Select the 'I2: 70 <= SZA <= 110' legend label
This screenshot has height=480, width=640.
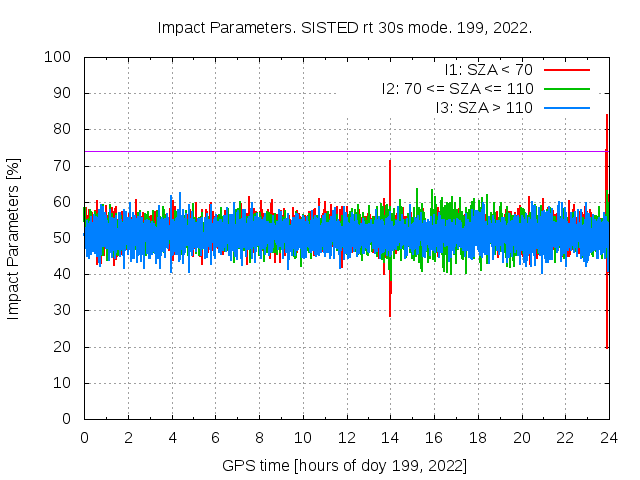(x=457, y=88)
